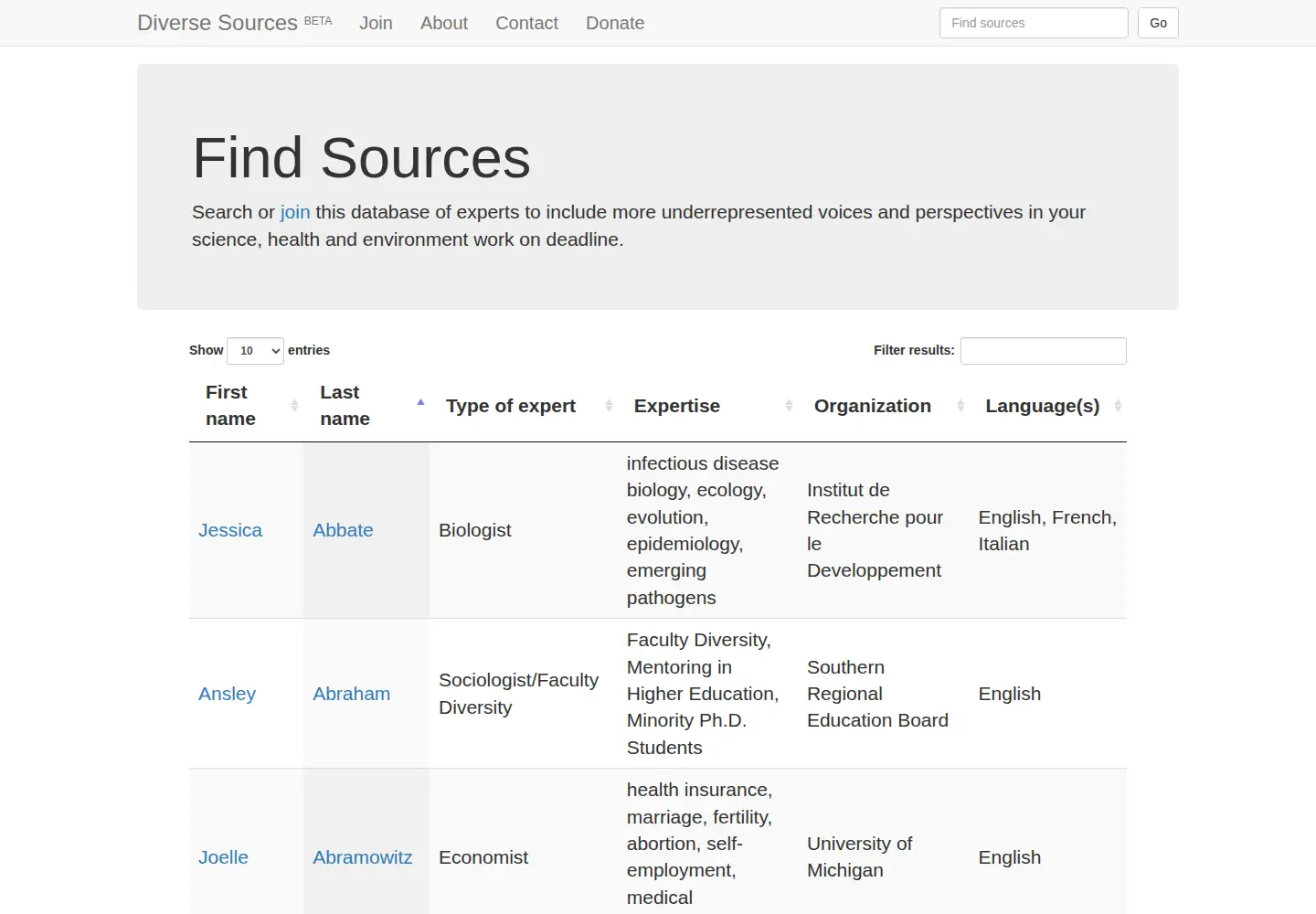1316x914 pixels.
Task: Click the Diverse Sources brand link
Action: click(x=234, y=23)
